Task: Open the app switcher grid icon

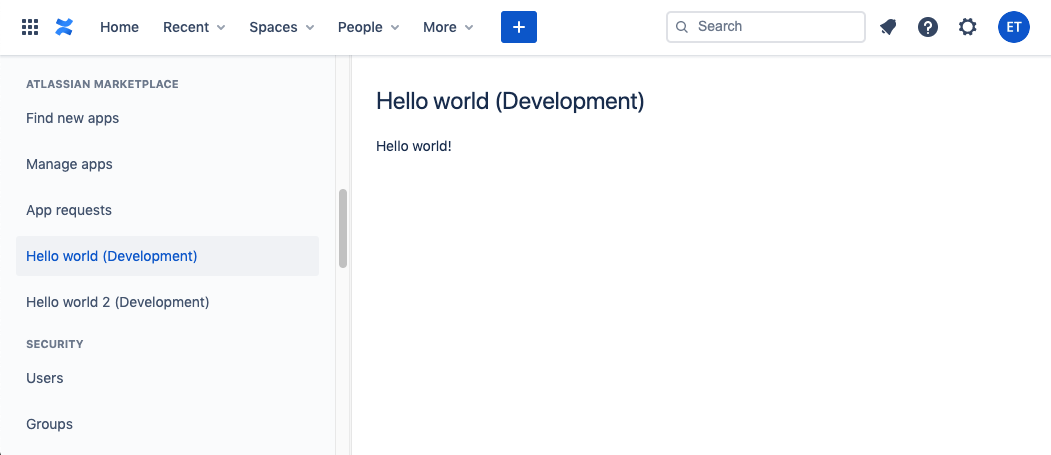Action: click(x=30, y=27)
